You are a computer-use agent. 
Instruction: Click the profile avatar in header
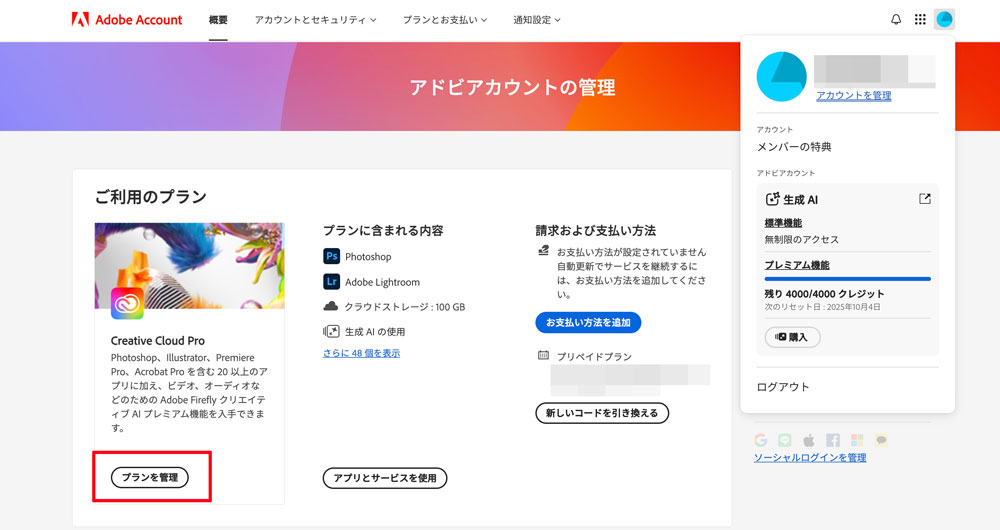click(944, 19)
